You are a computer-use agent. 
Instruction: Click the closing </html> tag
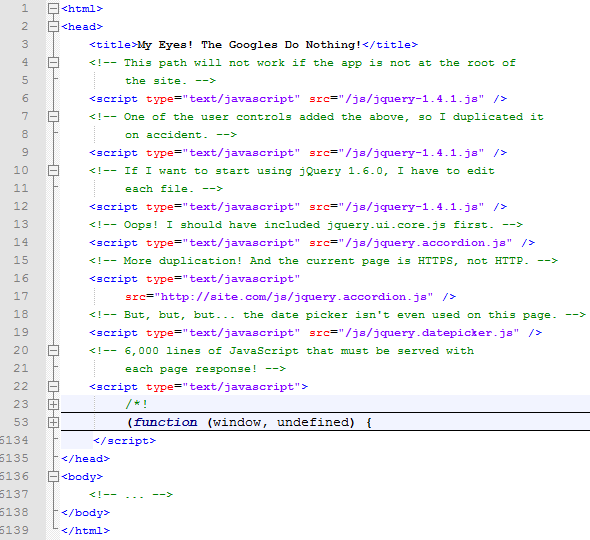pos(85,531)
